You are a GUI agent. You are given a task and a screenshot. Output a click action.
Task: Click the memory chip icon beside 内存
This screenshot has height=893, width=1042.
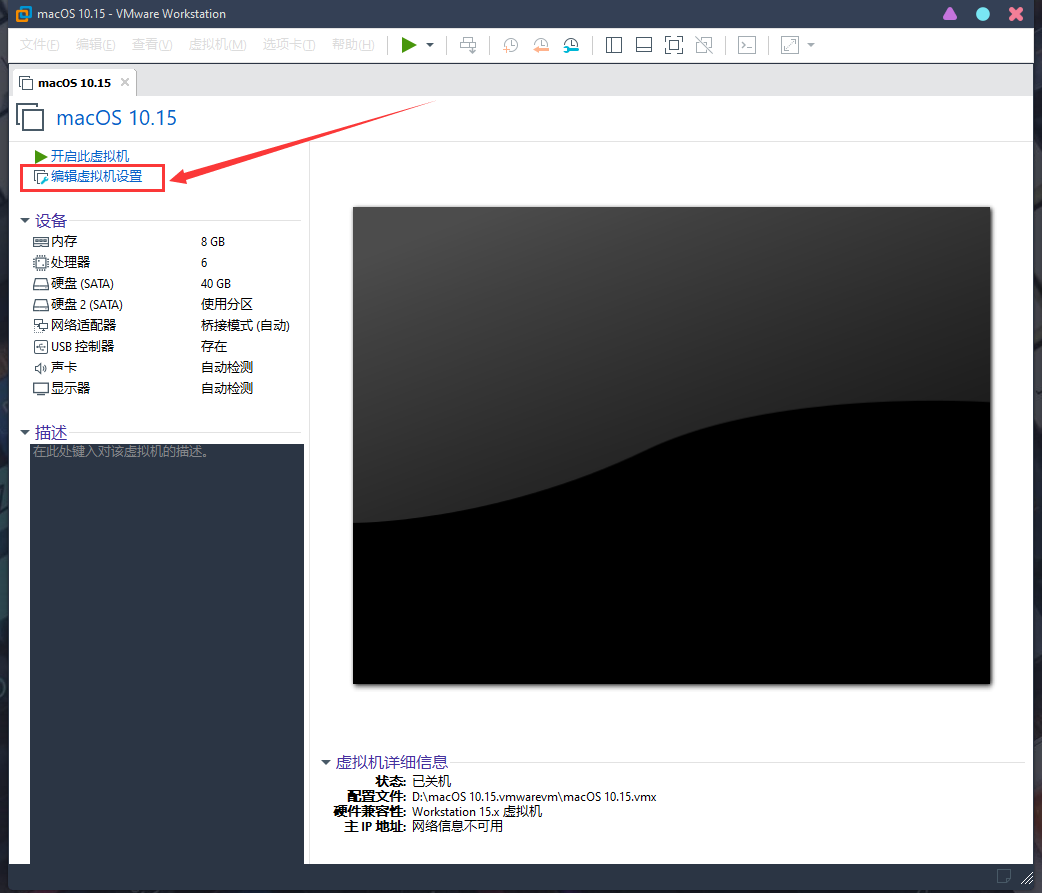pos(41,242)
